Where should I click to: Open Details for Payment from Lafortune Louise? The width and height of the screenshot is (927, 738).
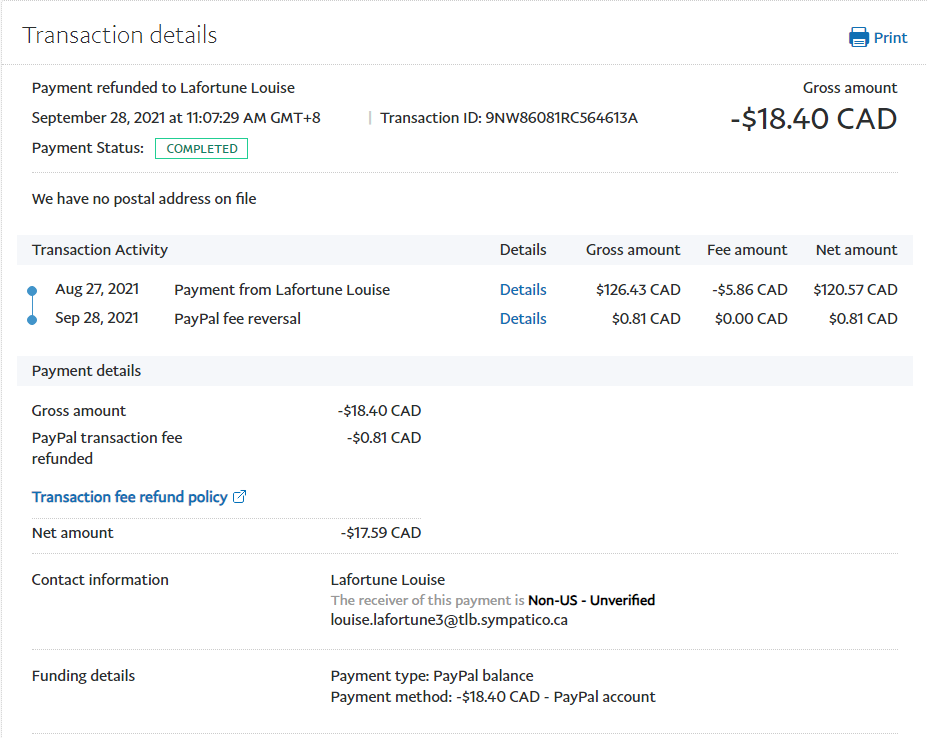pyautogui.click(x=523, y=290)
